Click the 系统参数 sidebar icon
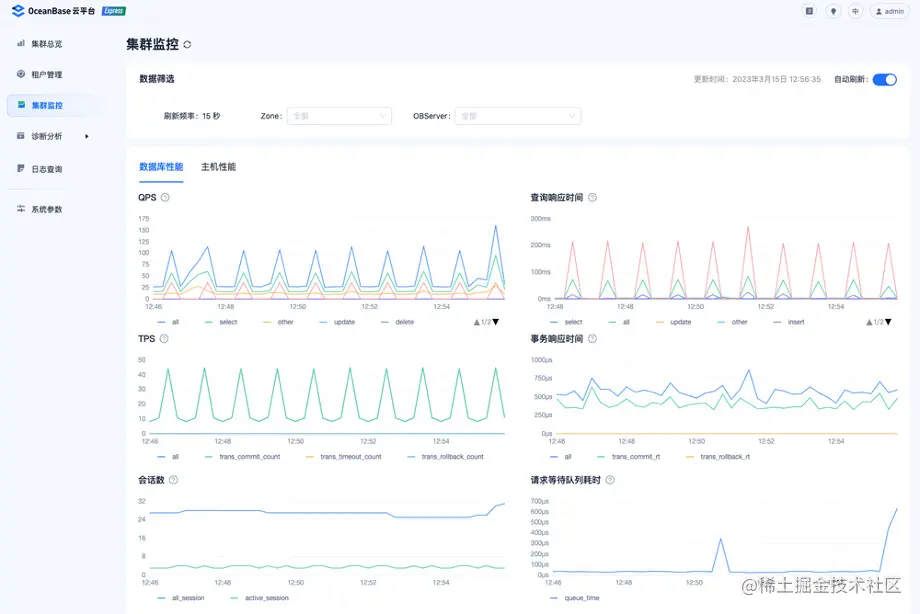920x614 pixels. 21,208
